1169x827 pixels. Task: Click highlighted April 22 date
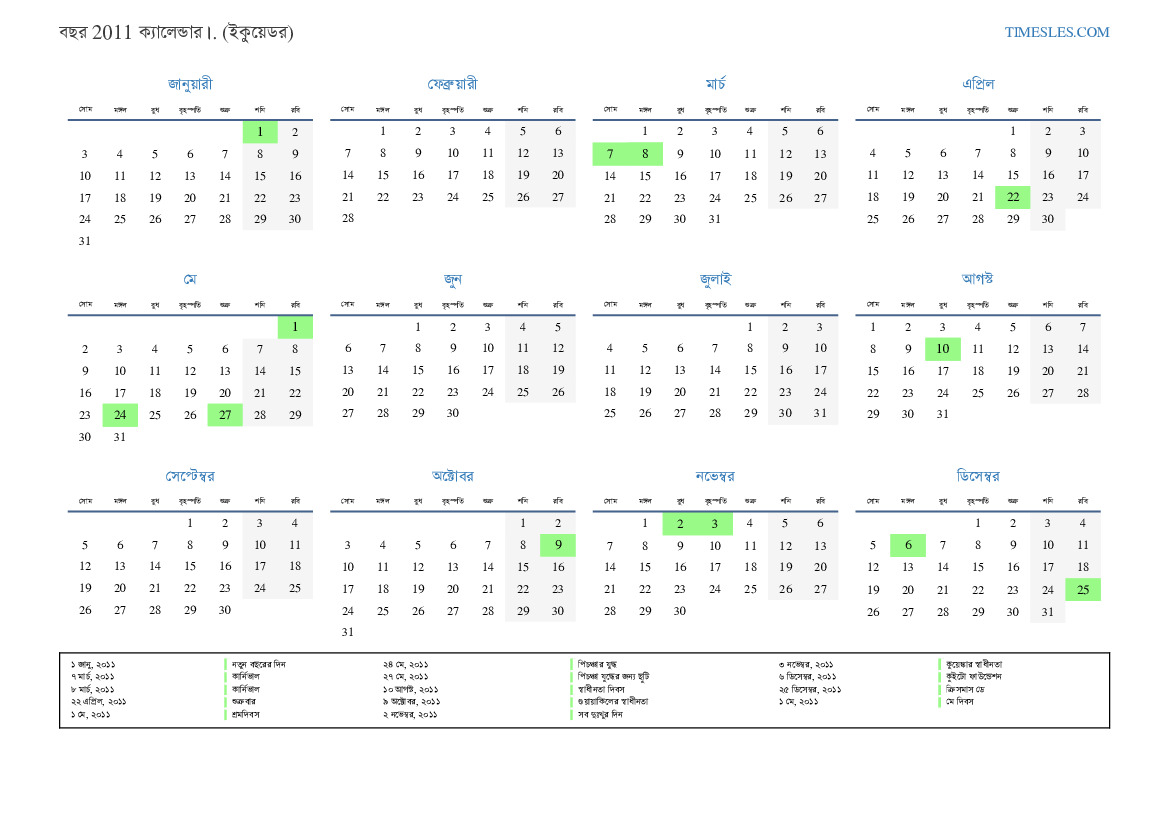[x=1012, y=197]
